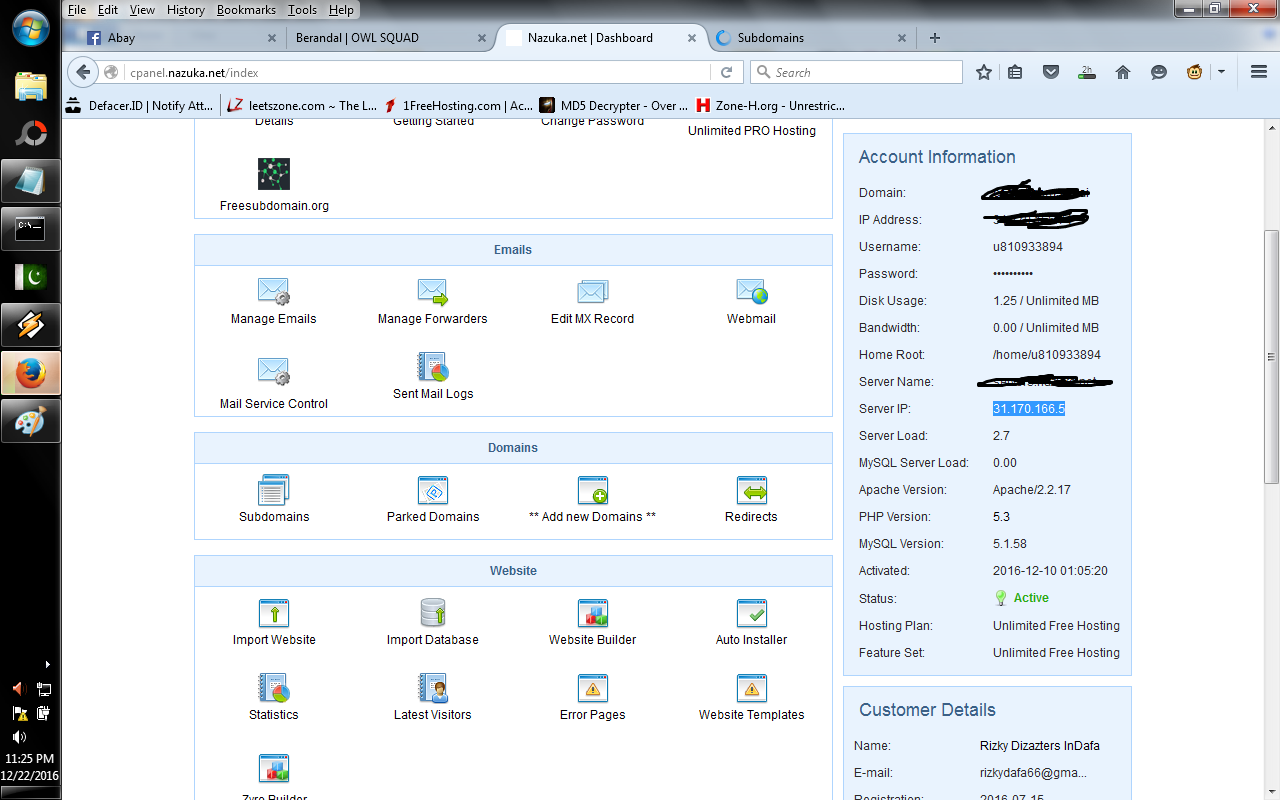Open the Auto Installer
1280x800 pixels.
[751, 623]
